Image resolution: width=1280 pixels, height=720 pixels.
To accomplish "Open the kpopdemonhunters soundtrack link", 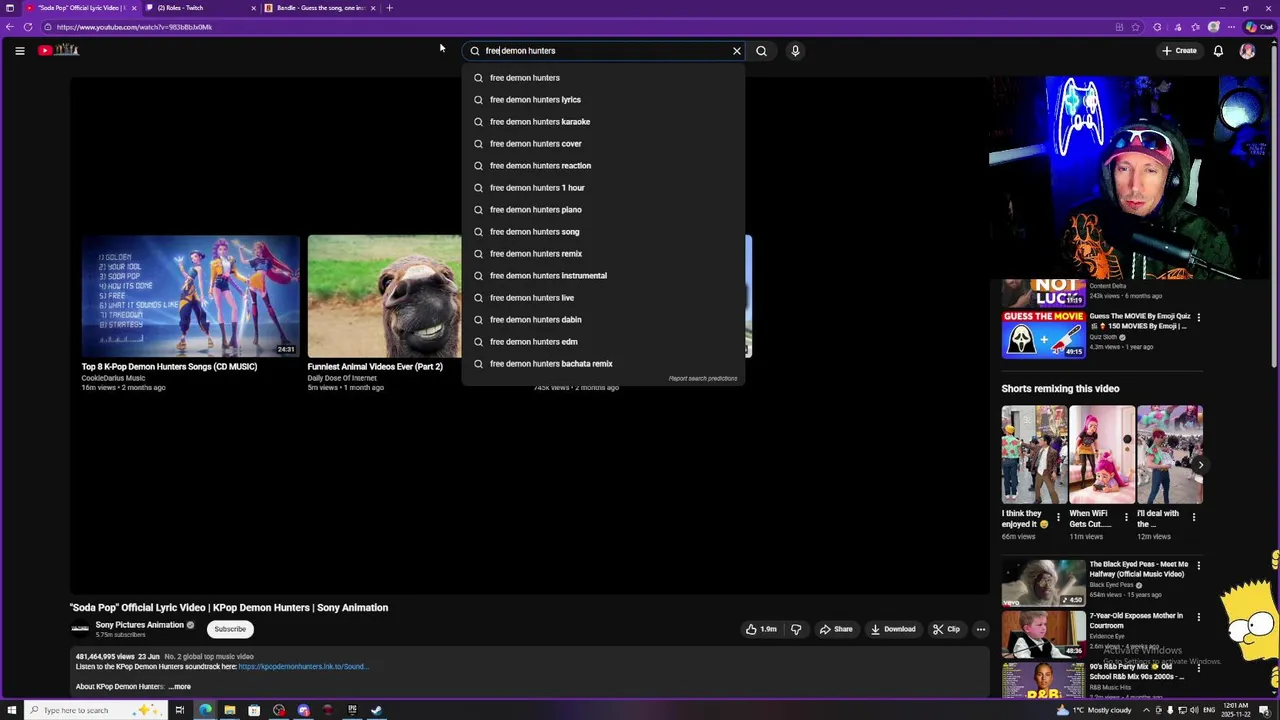I will (x=304, y=667).
